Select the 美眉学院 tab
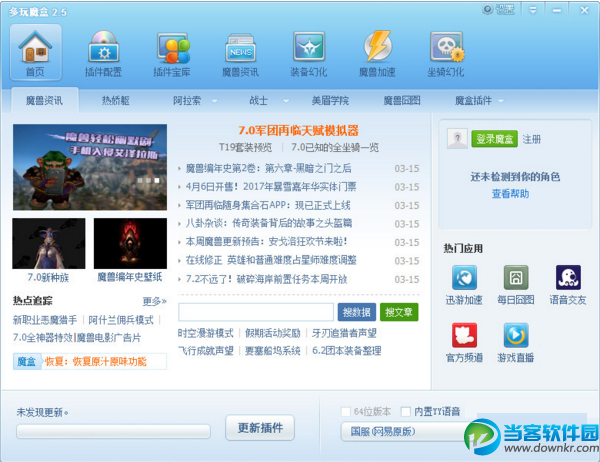The height and width of the screenshot is (462, 600). [330, 101]
